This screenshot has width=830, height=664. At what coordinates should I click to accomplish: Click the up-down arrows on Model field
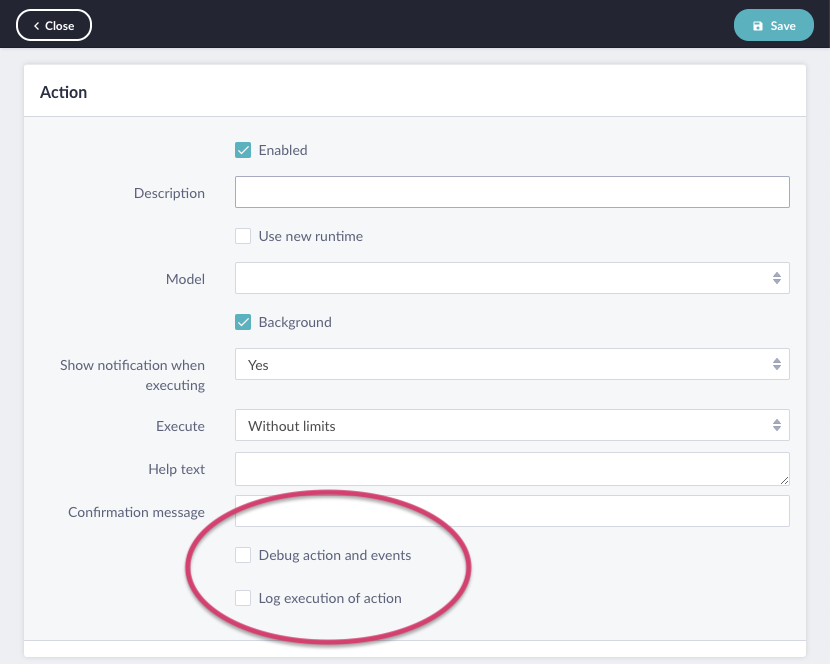(x=776, y=279)
